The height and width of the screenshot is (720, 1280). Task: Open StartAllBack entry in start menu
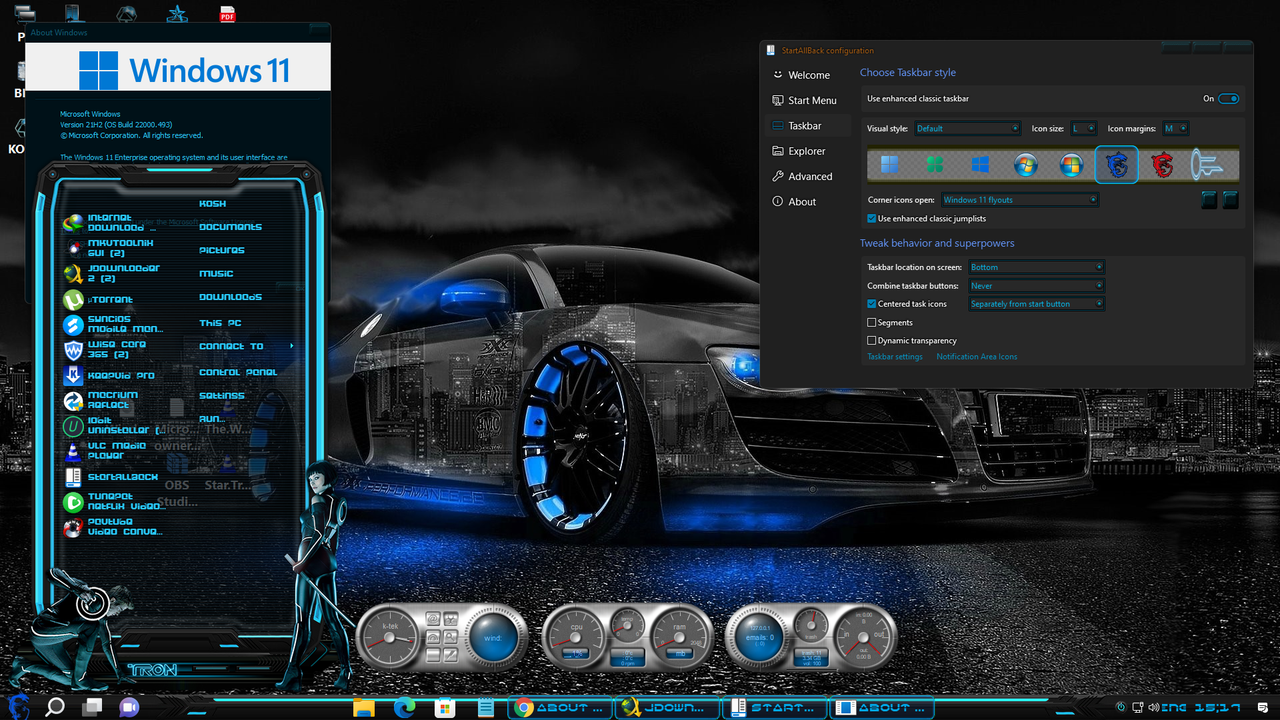click(113, 477)
